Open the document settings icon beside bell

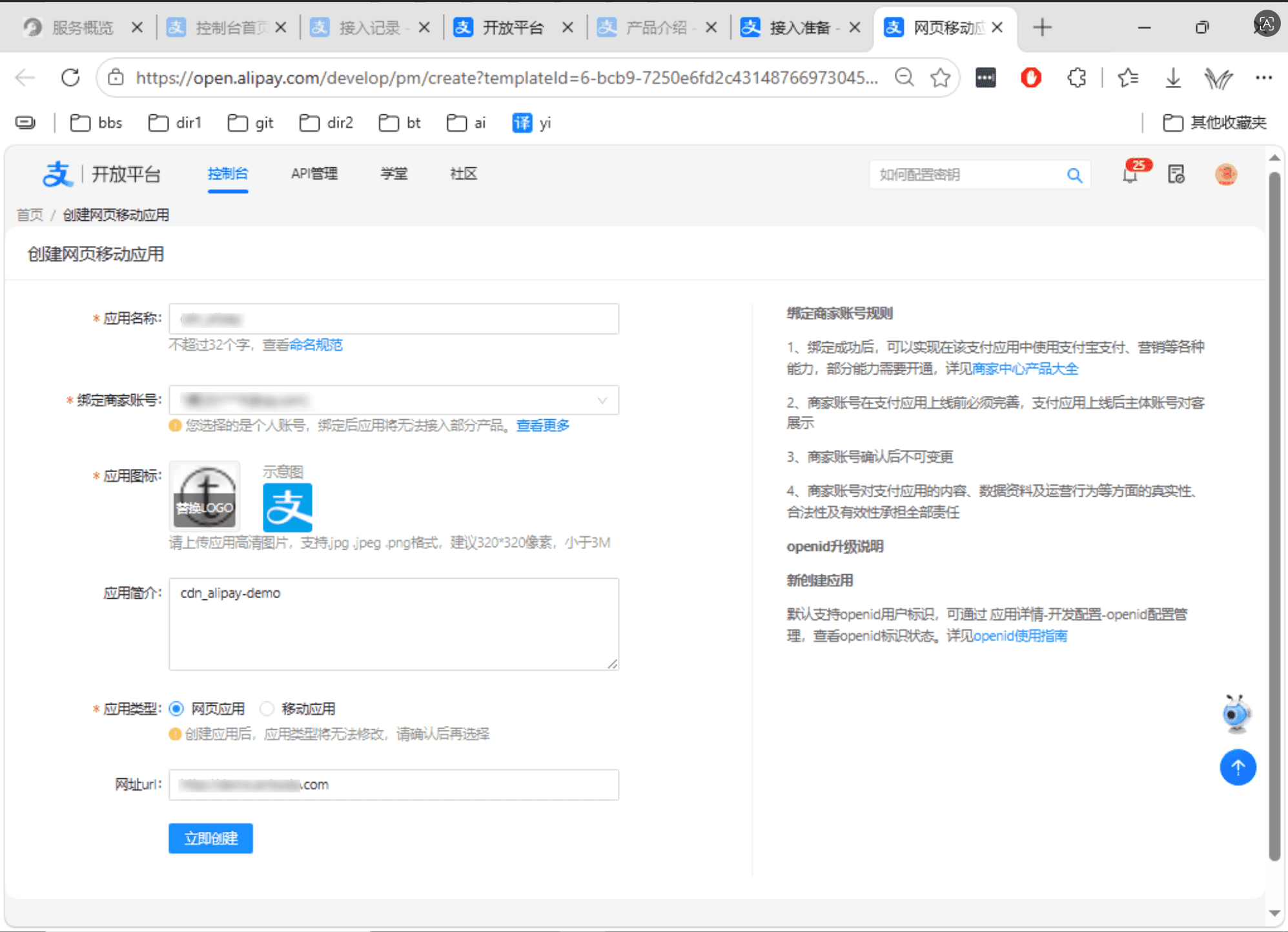1176,174
